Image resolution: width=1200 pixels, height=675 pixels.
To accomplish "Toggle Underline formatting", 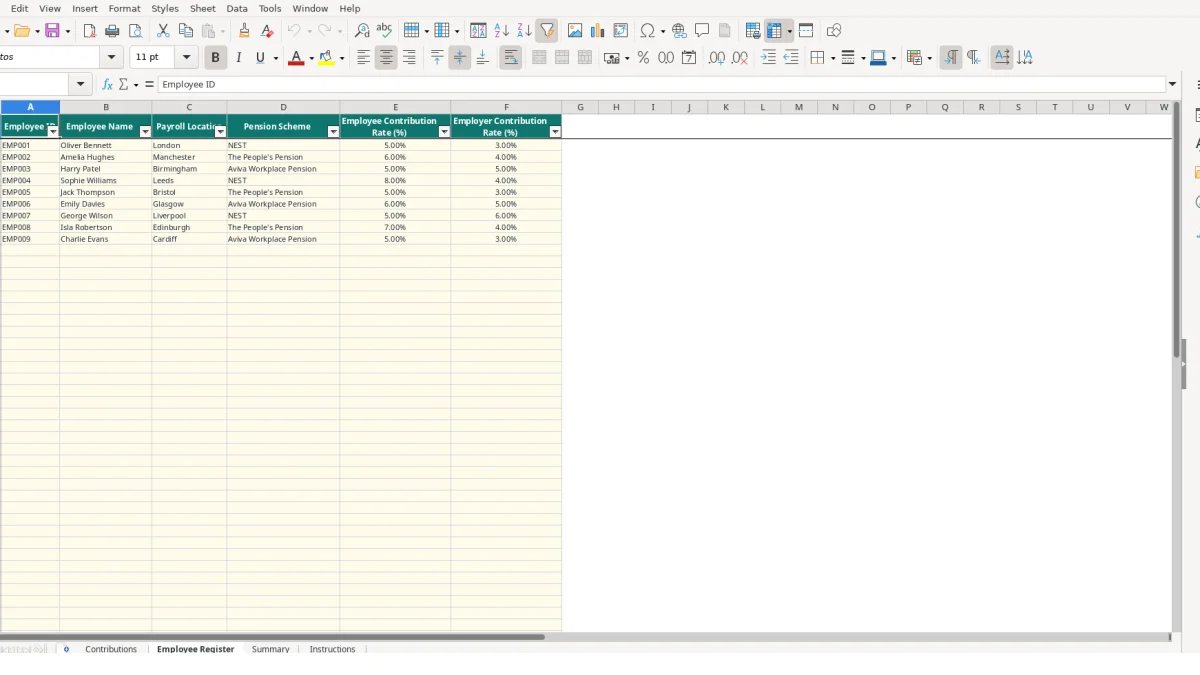I will [x=260, y=58].
